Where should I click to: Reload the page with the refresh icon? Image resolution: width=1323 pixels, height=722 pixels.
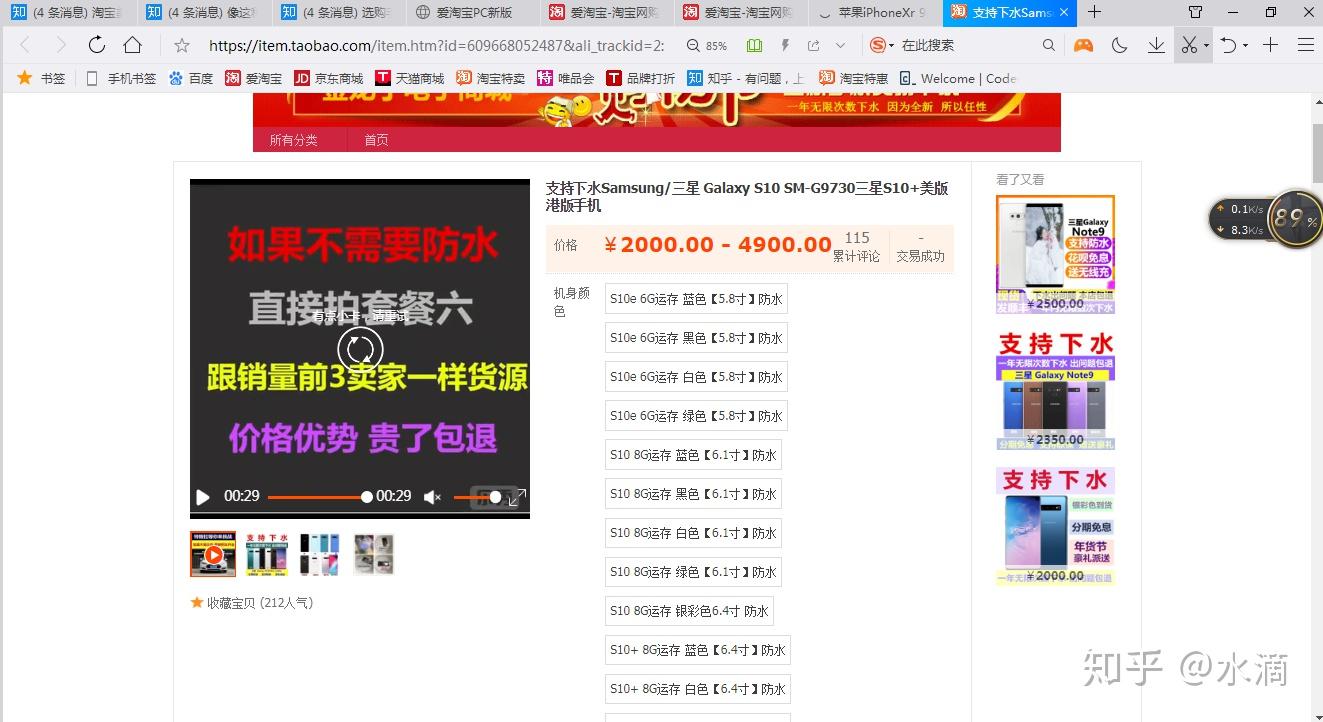97,45
